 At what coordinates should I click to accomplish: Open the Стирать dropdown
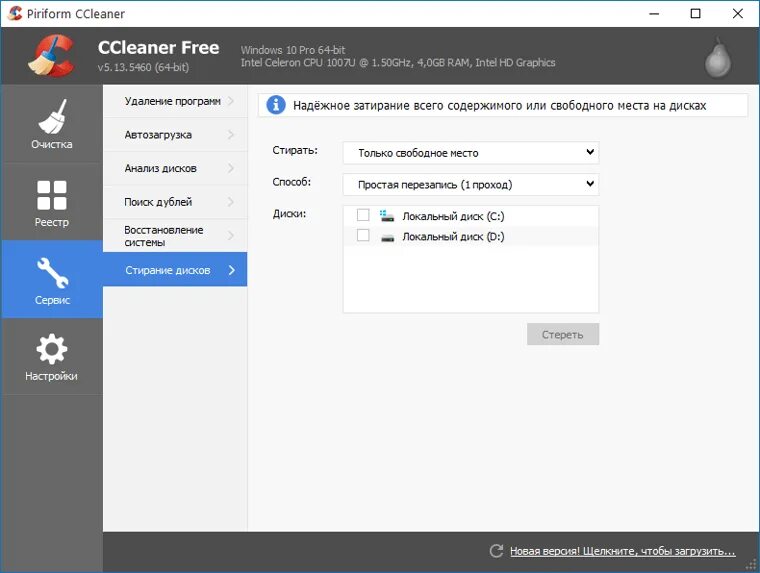tap(471, 153)
